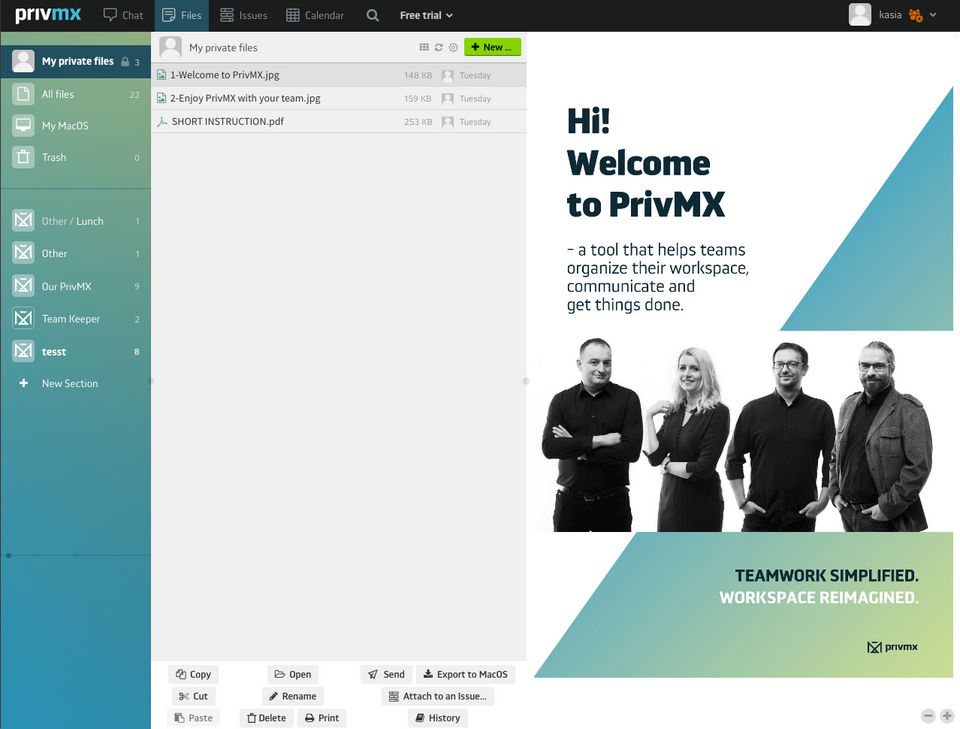Click the 148 KB size cell

(x=418, y=75)
